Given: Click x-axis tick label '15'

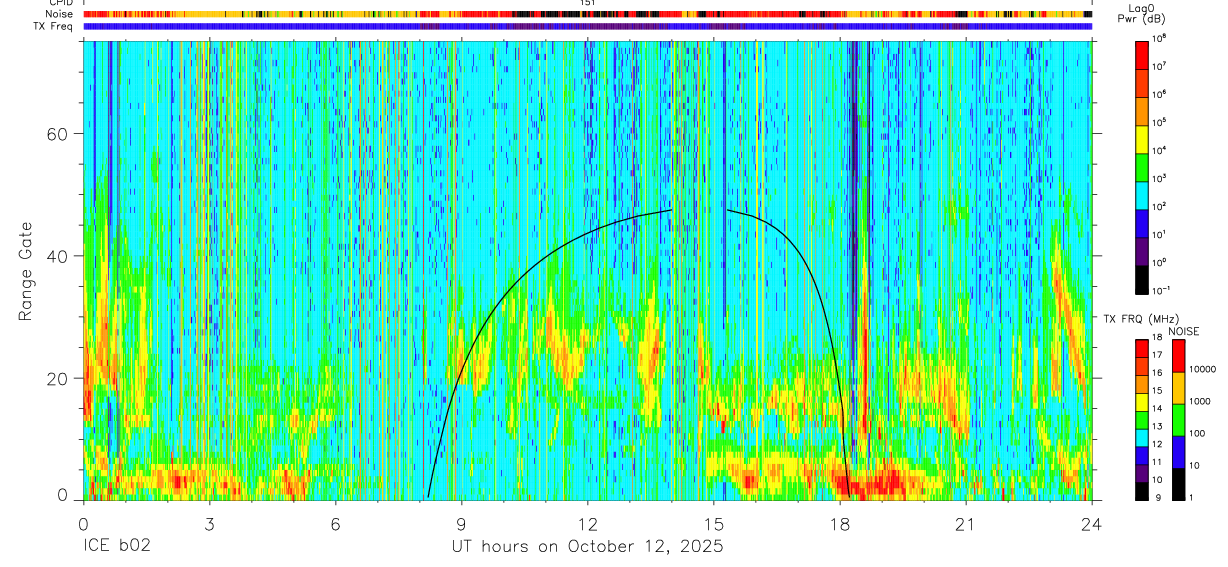Looking at the screenshot, I should click(x=714, y=524).
